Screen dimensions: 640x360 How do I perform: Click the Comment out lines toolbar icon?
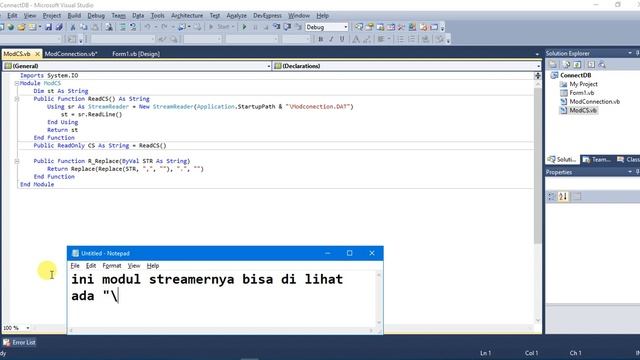pos(122,27)
